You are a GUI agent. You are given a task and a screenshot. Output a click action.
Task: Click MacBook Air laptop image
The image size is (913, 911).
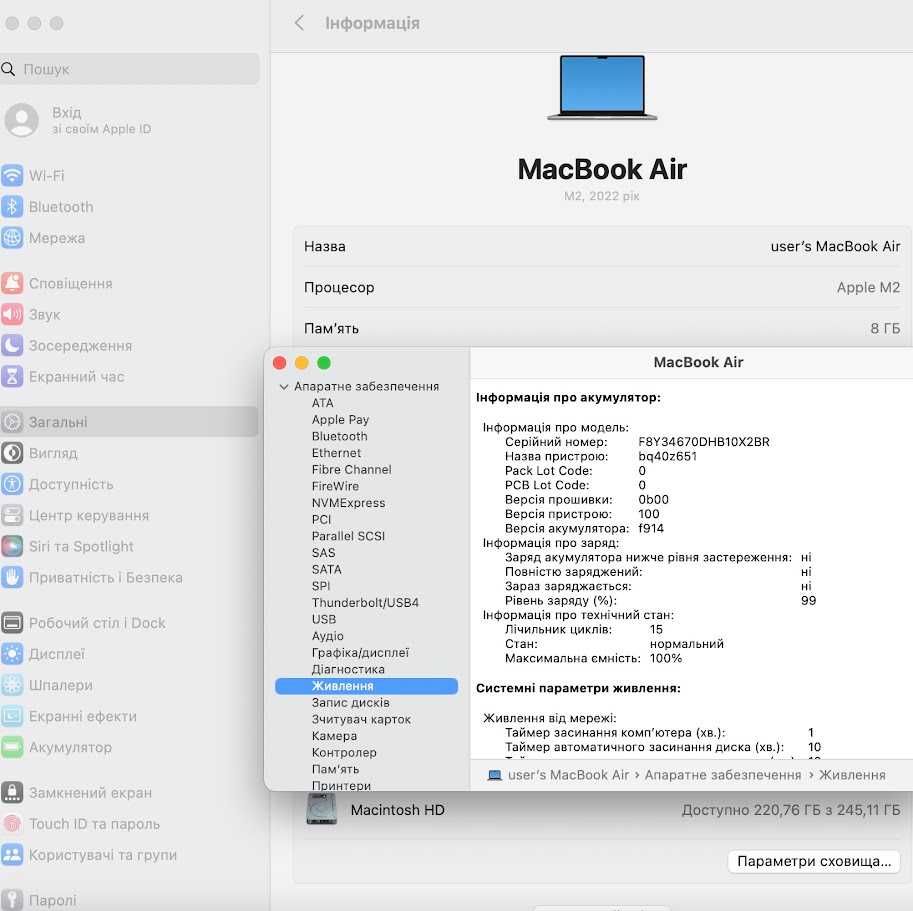pyautogui.click(x=602, y=87)
